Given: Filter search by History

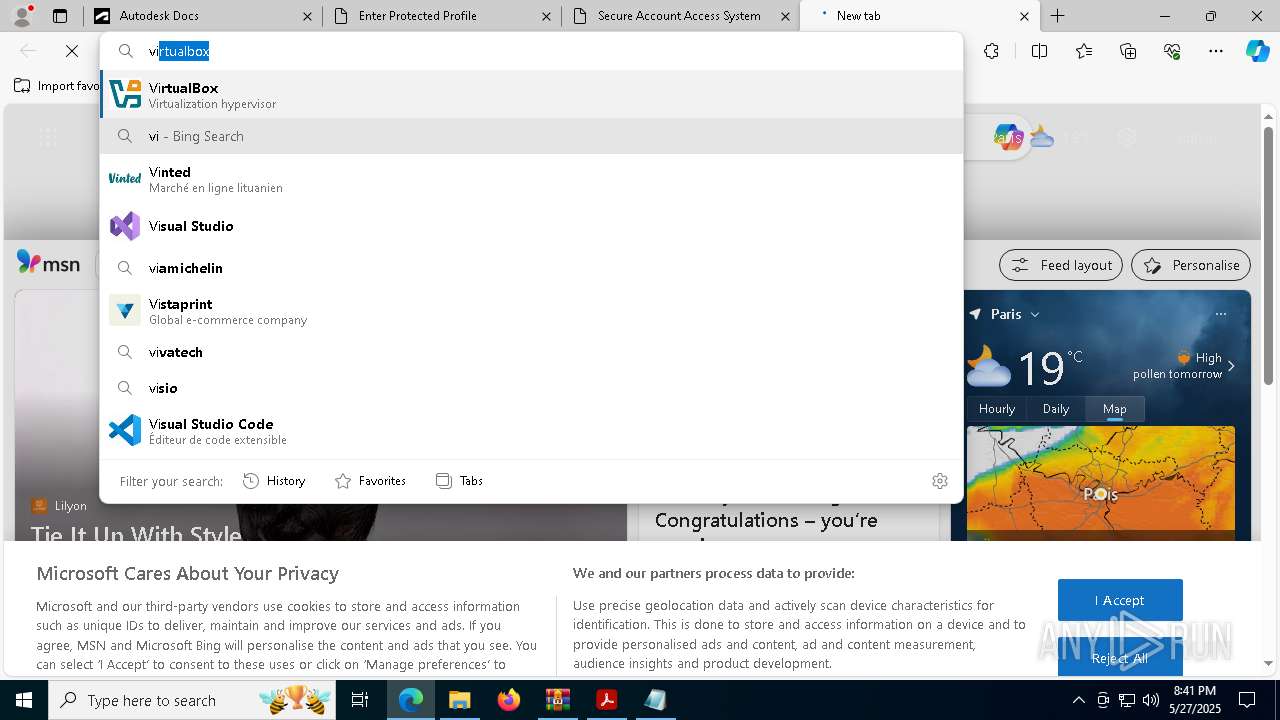Looking at the screenshot, I should pyautogui.click(x=274, y=481).
